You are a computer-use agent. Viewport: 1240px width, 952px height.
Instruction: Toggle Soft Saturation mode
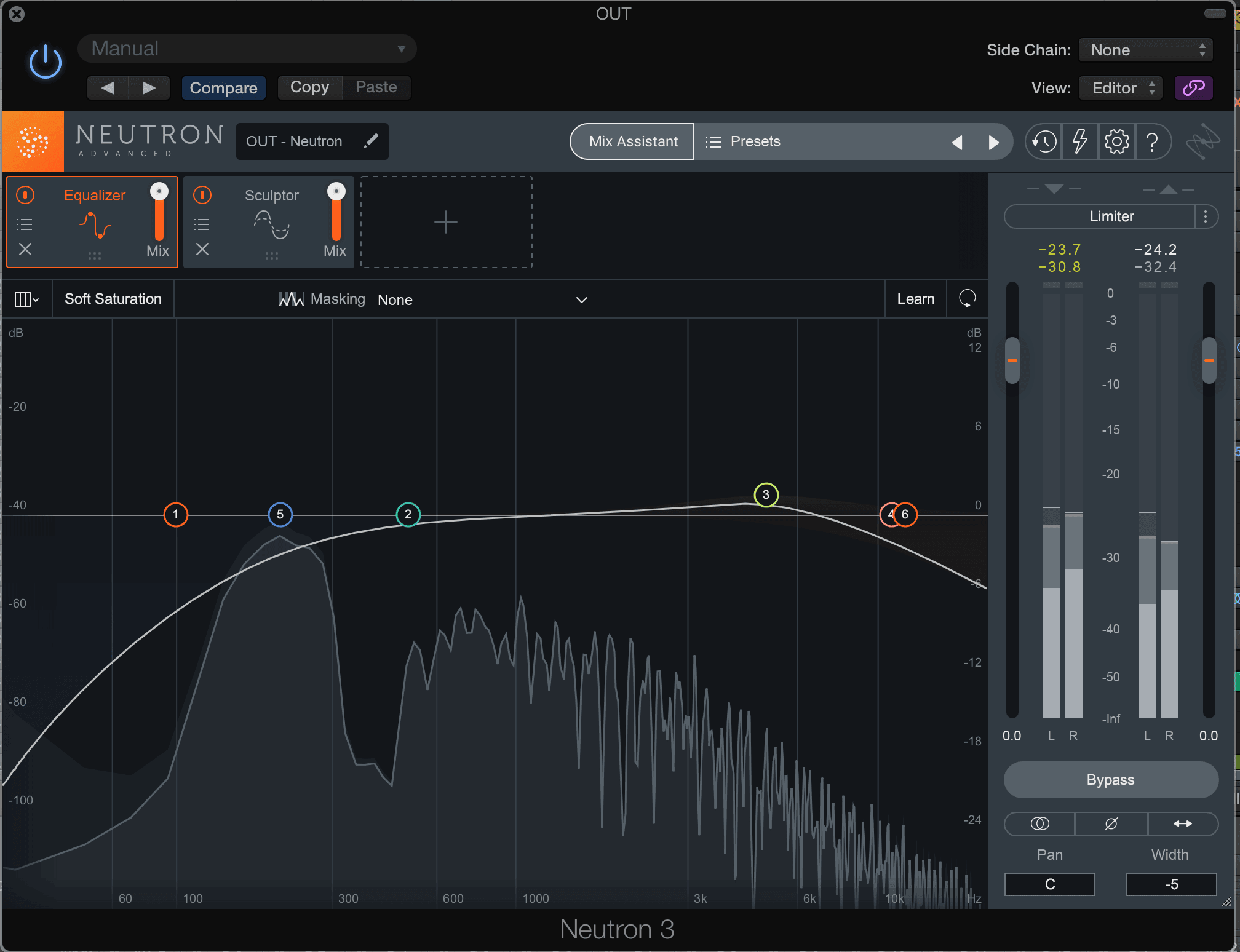coord(113,299)
